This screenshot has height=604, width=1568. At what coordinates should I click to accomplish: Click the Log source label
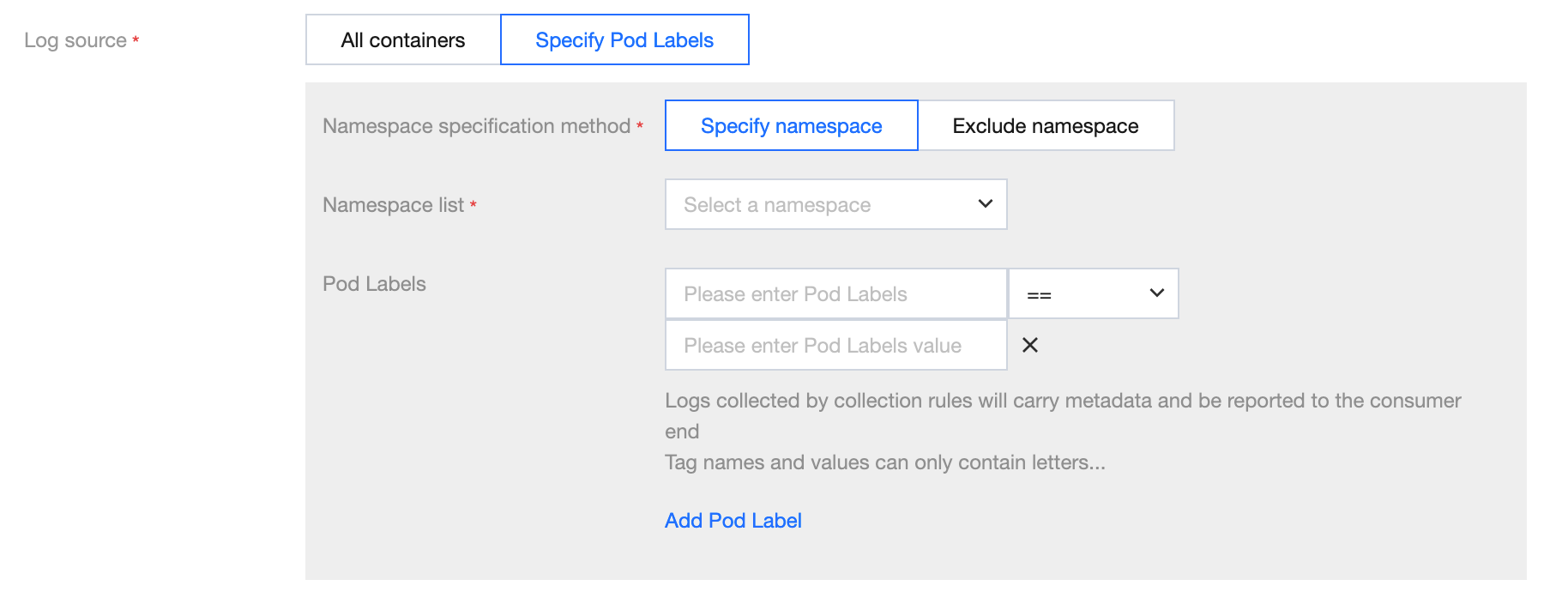coord(75,40)
